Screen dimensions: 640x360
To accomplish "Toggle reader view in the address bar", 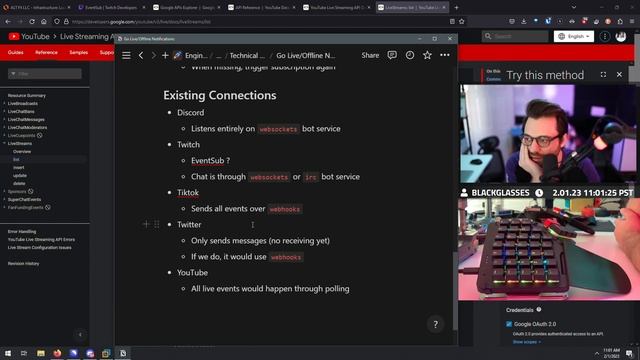I will (x=452, y=21).
